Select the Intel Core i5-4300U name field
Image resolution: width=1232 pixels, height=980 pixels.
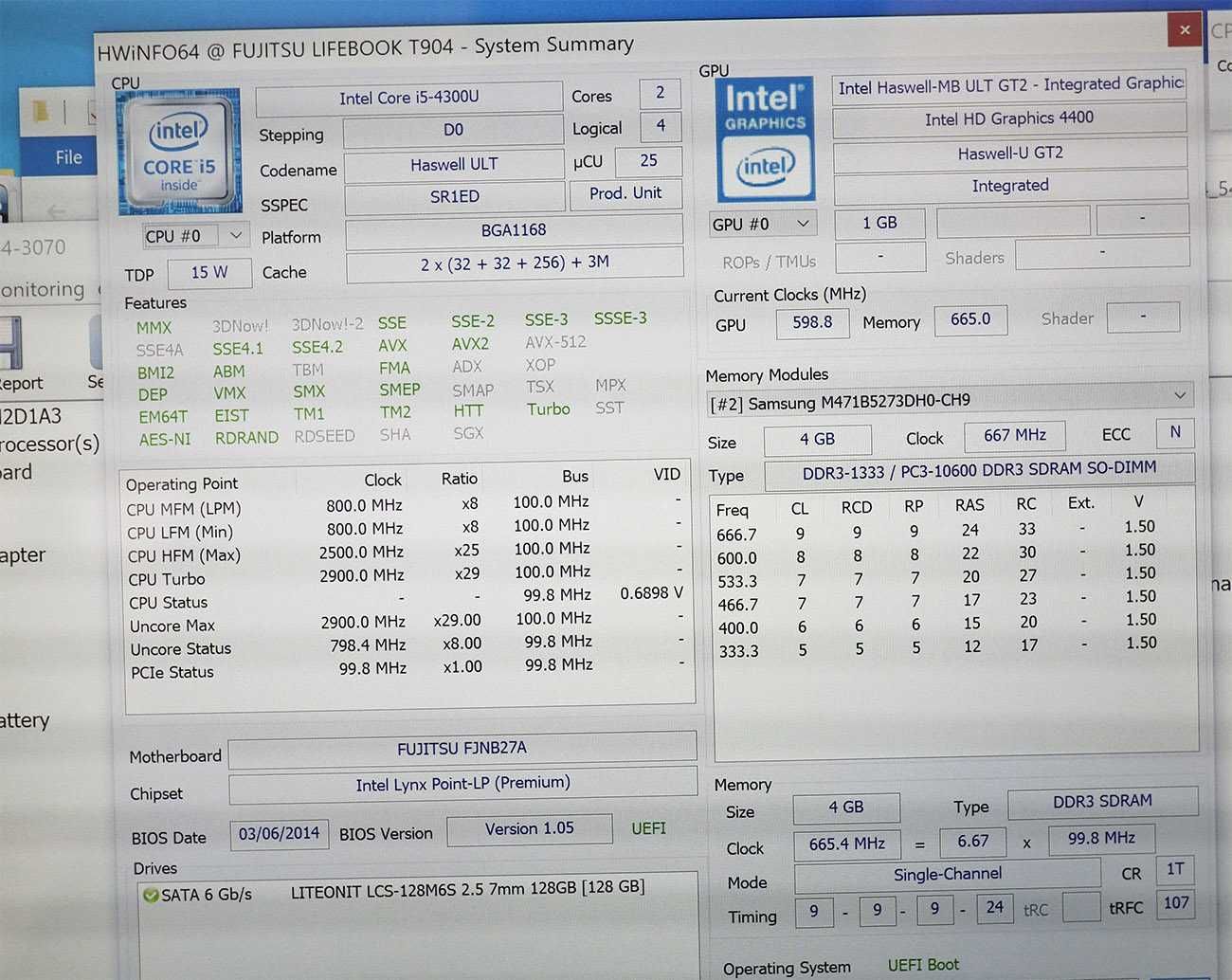click(x=409, y=98)
